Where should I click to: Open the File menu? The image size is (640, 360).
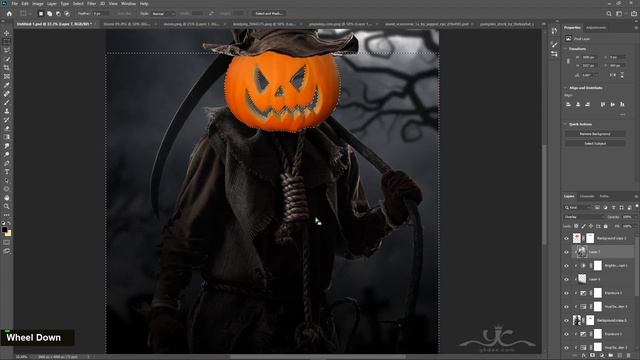click(15, 4)
